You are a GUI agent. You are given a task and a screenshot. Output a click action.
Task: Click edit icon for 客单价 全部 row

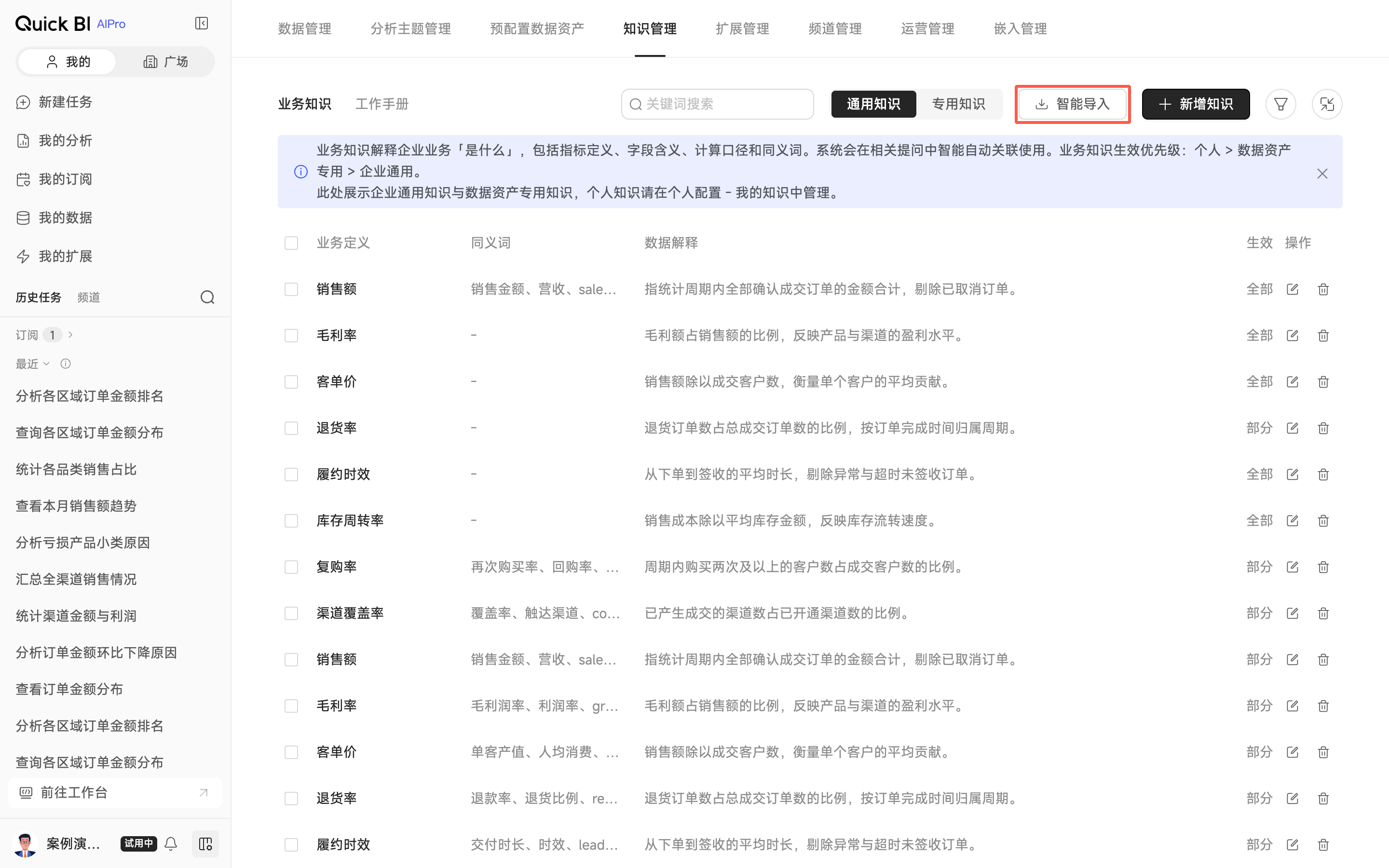tap(1292, 382)
